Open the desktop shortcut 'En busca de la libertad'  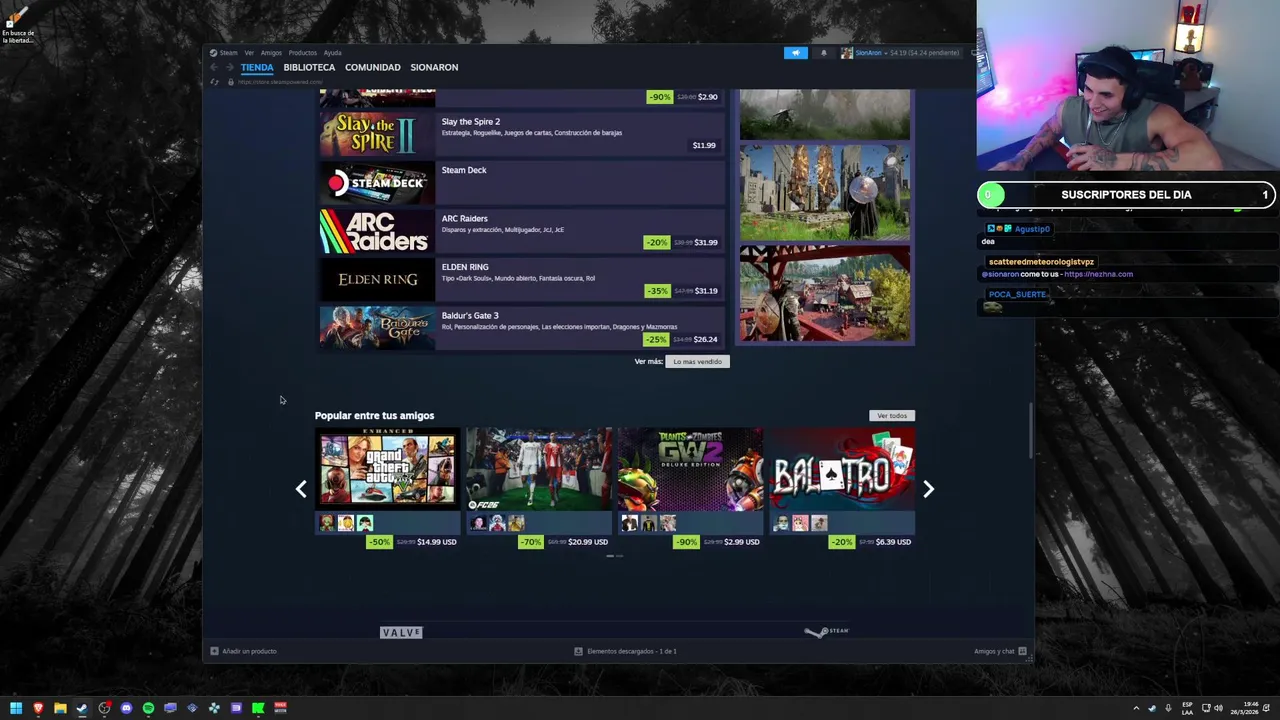[17, 25]
